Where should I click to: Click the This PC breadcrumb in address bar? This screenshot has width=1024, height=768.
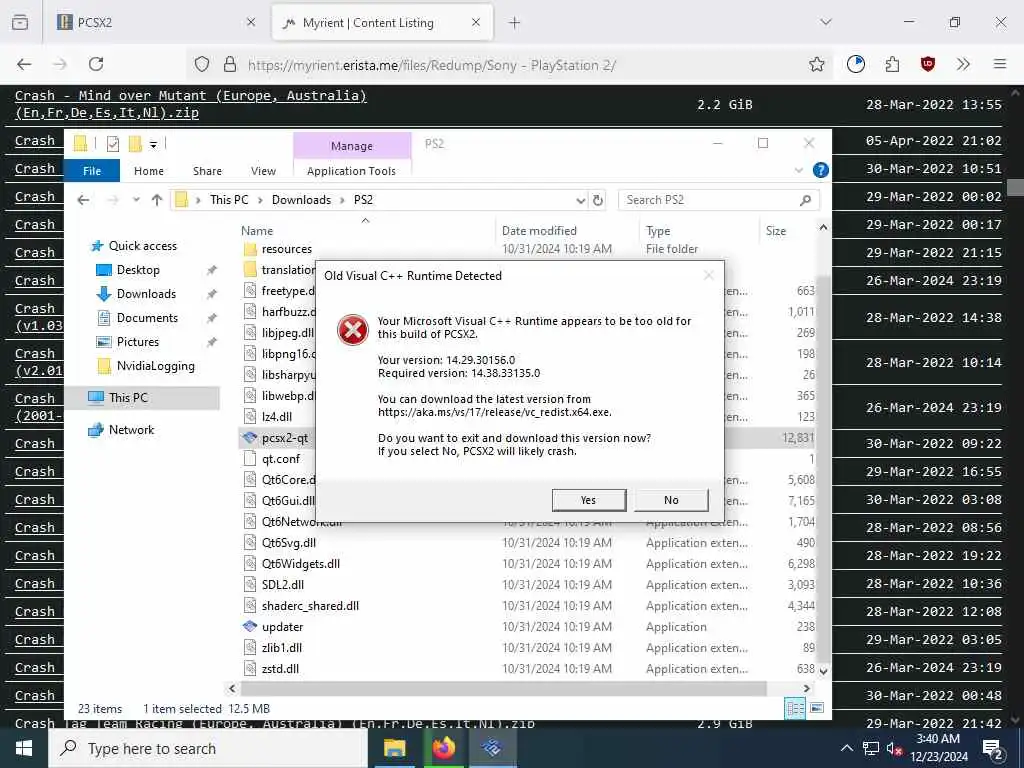[229, 200]
